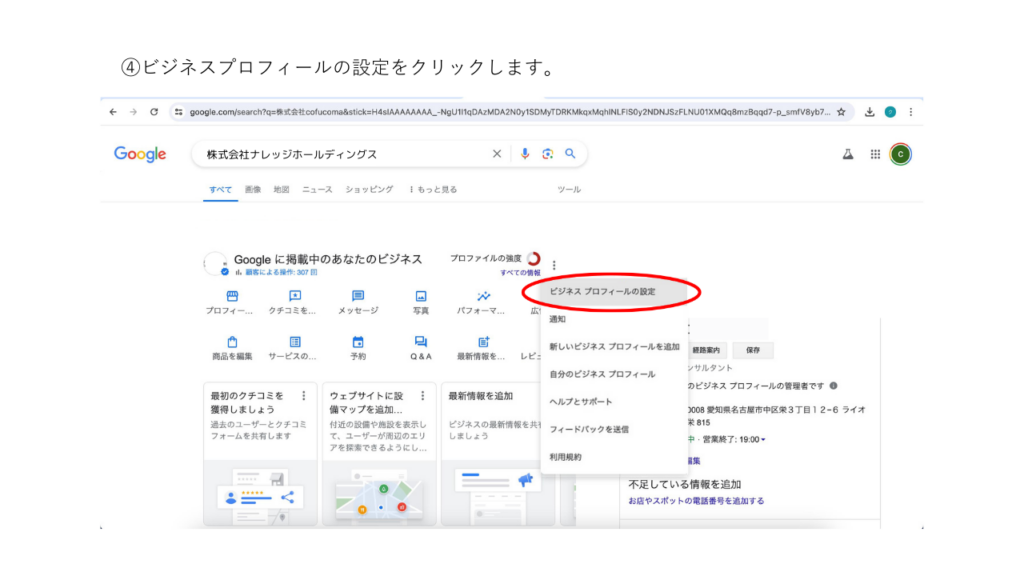Click the browser forward arrow
The image size is (1024, 576).
tap(133, 112)
